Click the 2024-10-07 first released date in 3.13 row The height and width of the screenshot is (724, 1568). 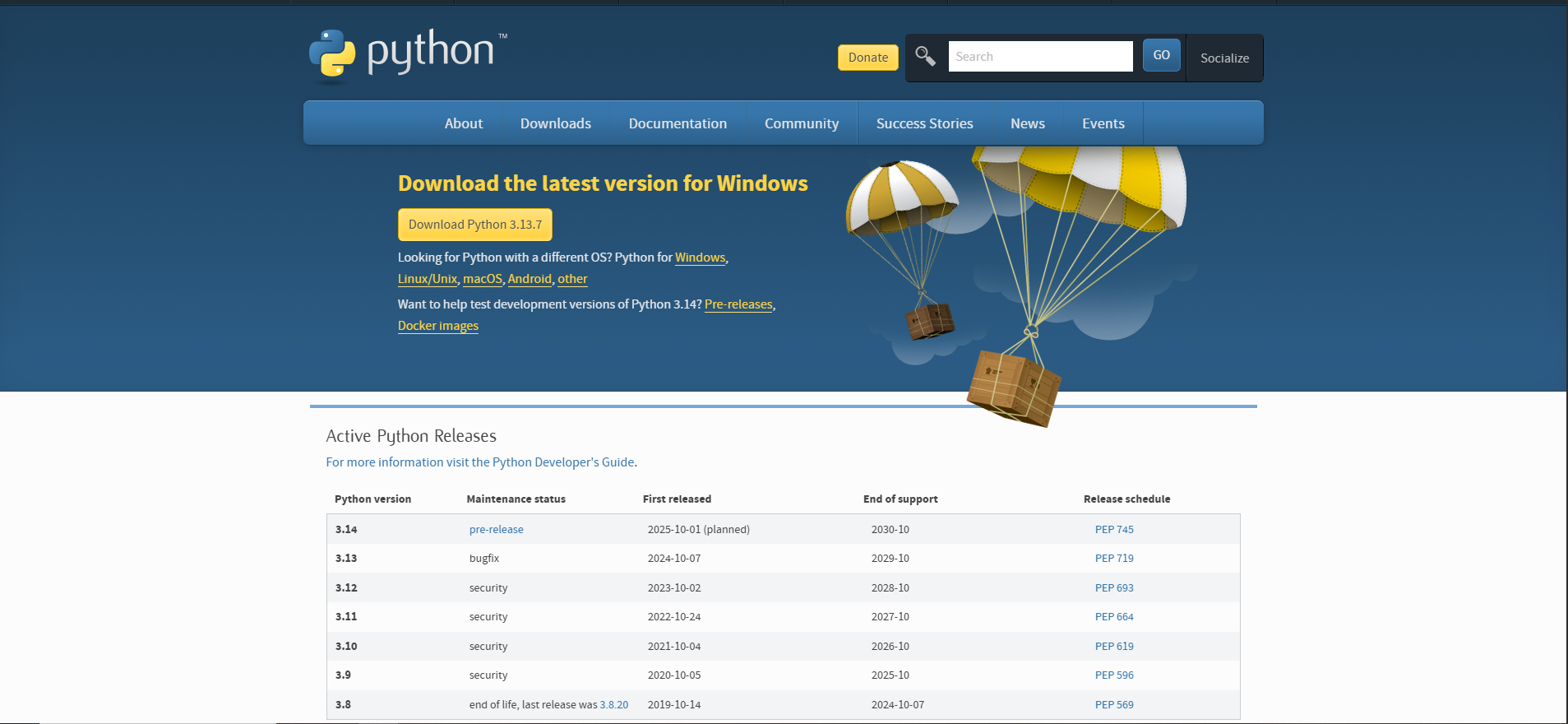point(674,559)
